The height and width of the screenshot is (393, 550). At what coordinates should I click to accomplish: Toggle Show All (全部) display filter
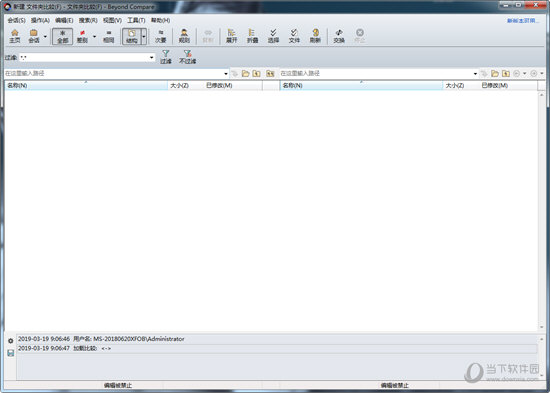coord(62,36)
